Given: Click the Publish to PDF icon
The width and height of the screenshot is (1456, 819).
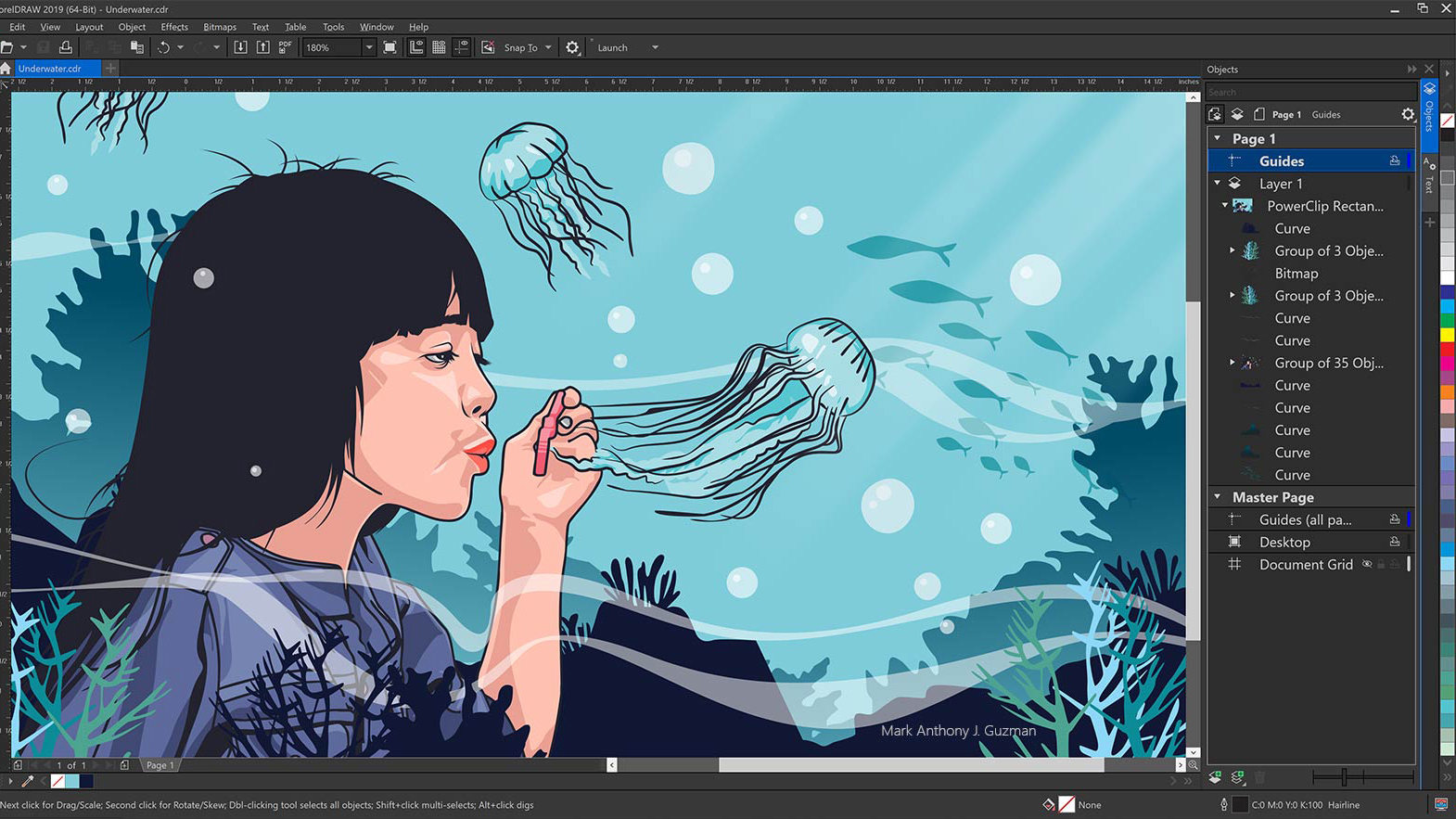Looking at the screenshot, I should point(285,46).
